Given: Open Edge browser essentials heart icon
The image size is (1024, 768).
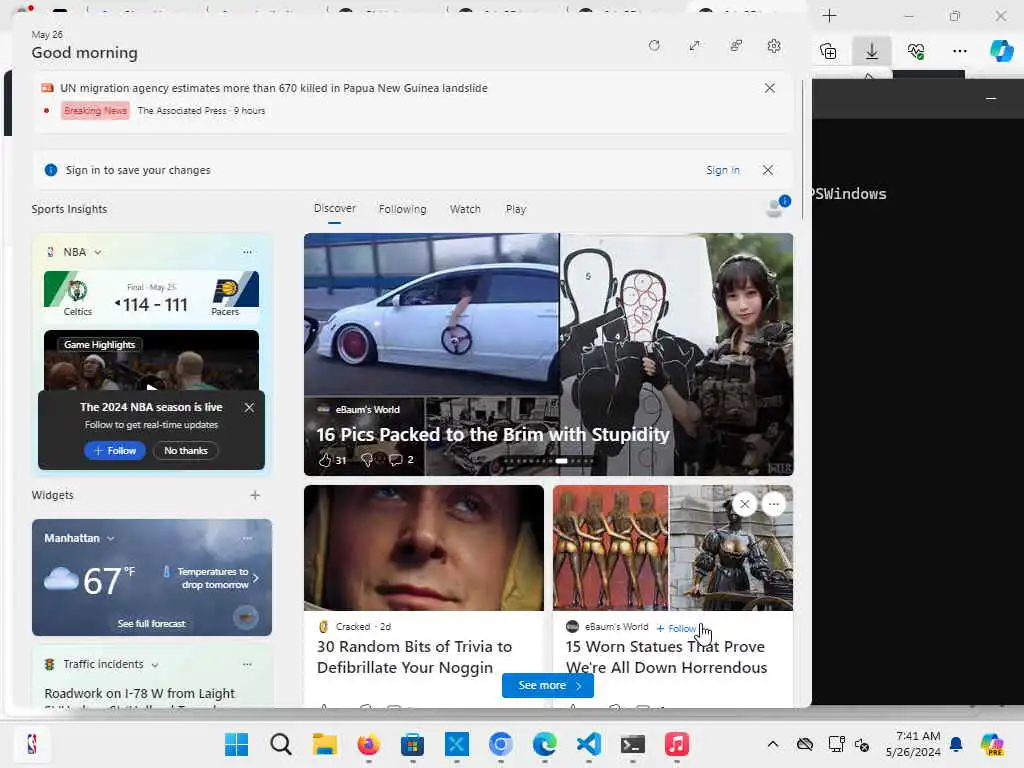Looking at the screenshot, I should [x=916, y=51].
